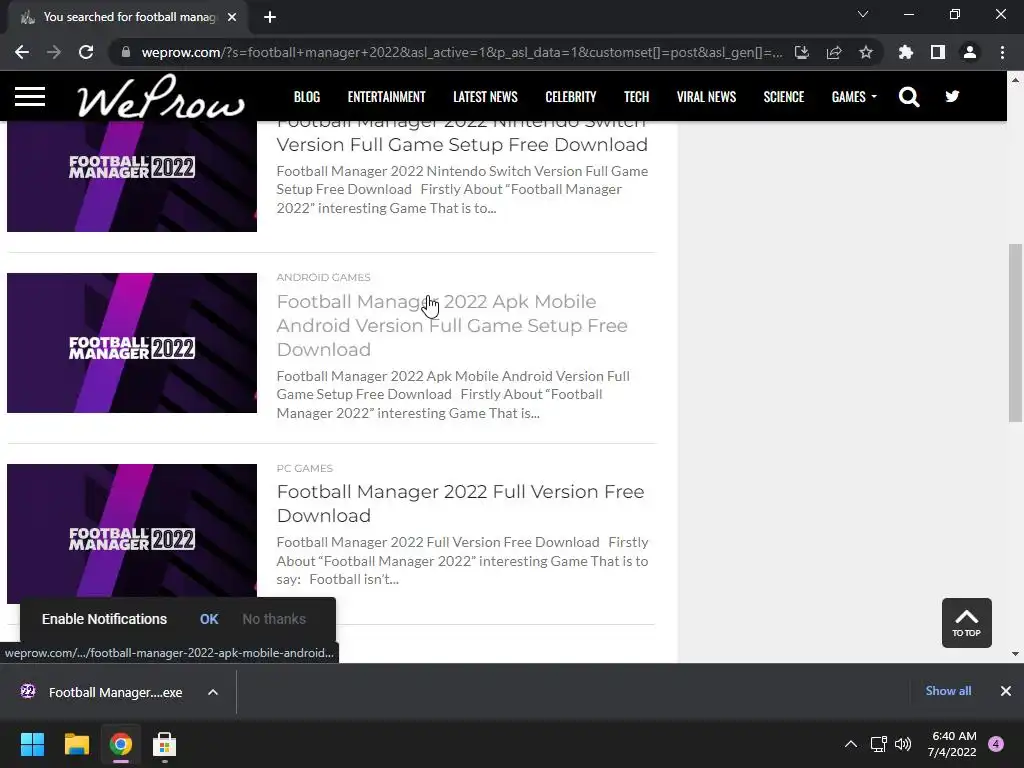Click No thanks on notifications prompt
The image size is (1024, 768).
(x=274, y=619)
